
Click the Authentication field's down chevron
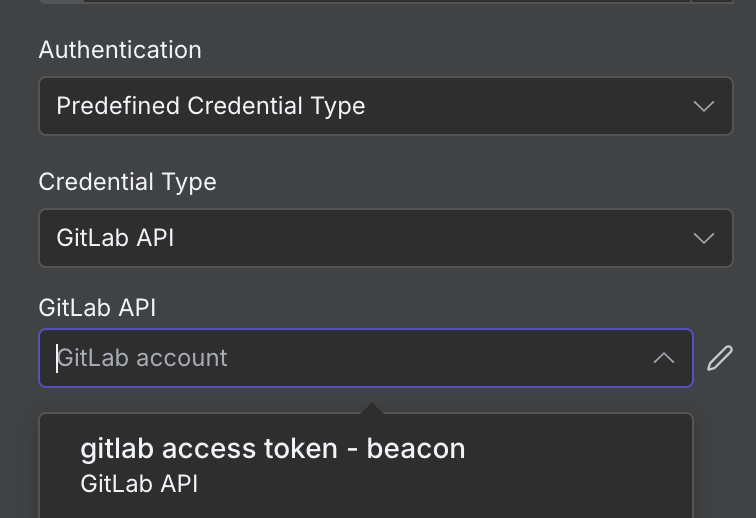point(704,106)
